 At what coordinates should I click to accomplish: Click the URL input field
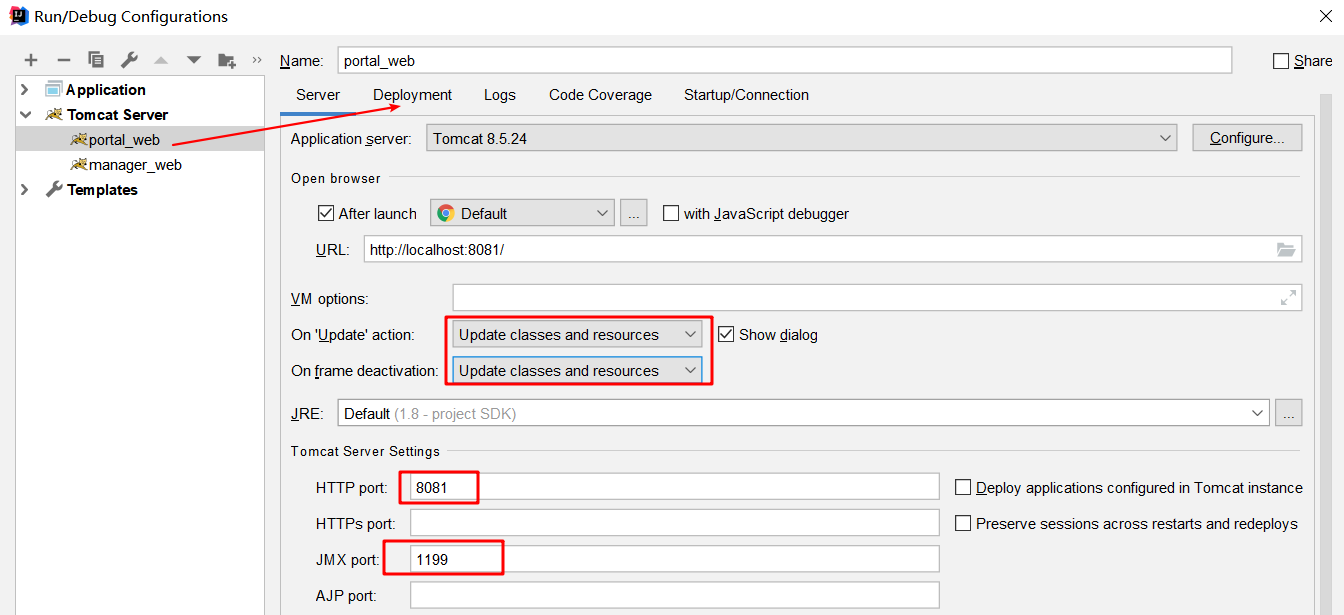833,249
